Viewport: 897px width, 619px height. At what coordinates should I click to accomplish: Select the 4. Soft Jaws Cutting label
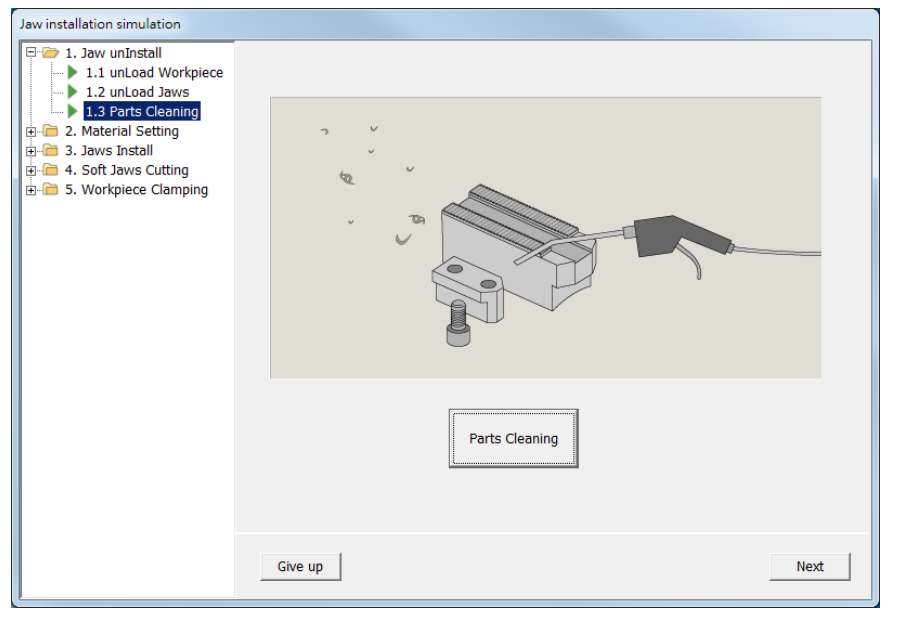126,170
